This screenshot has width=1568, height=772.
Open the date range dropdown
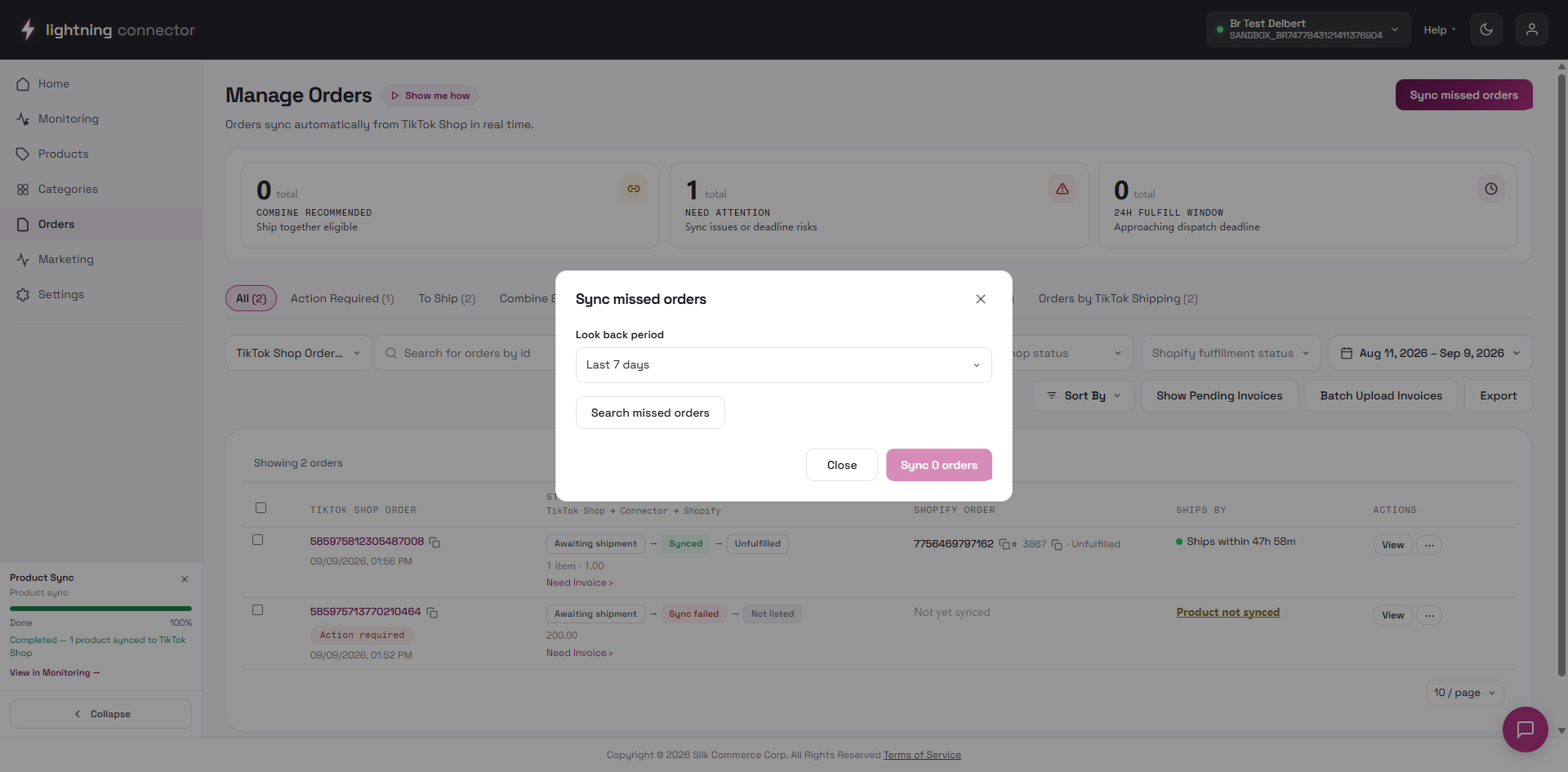click(x=1431, y=353)
